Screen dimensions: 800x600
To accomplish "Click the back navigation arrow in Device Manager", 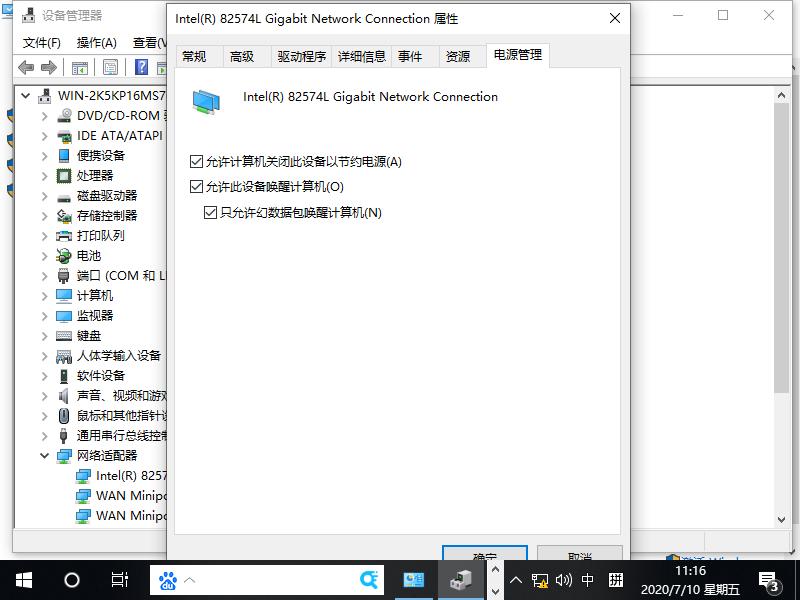I will pos(25,67).
